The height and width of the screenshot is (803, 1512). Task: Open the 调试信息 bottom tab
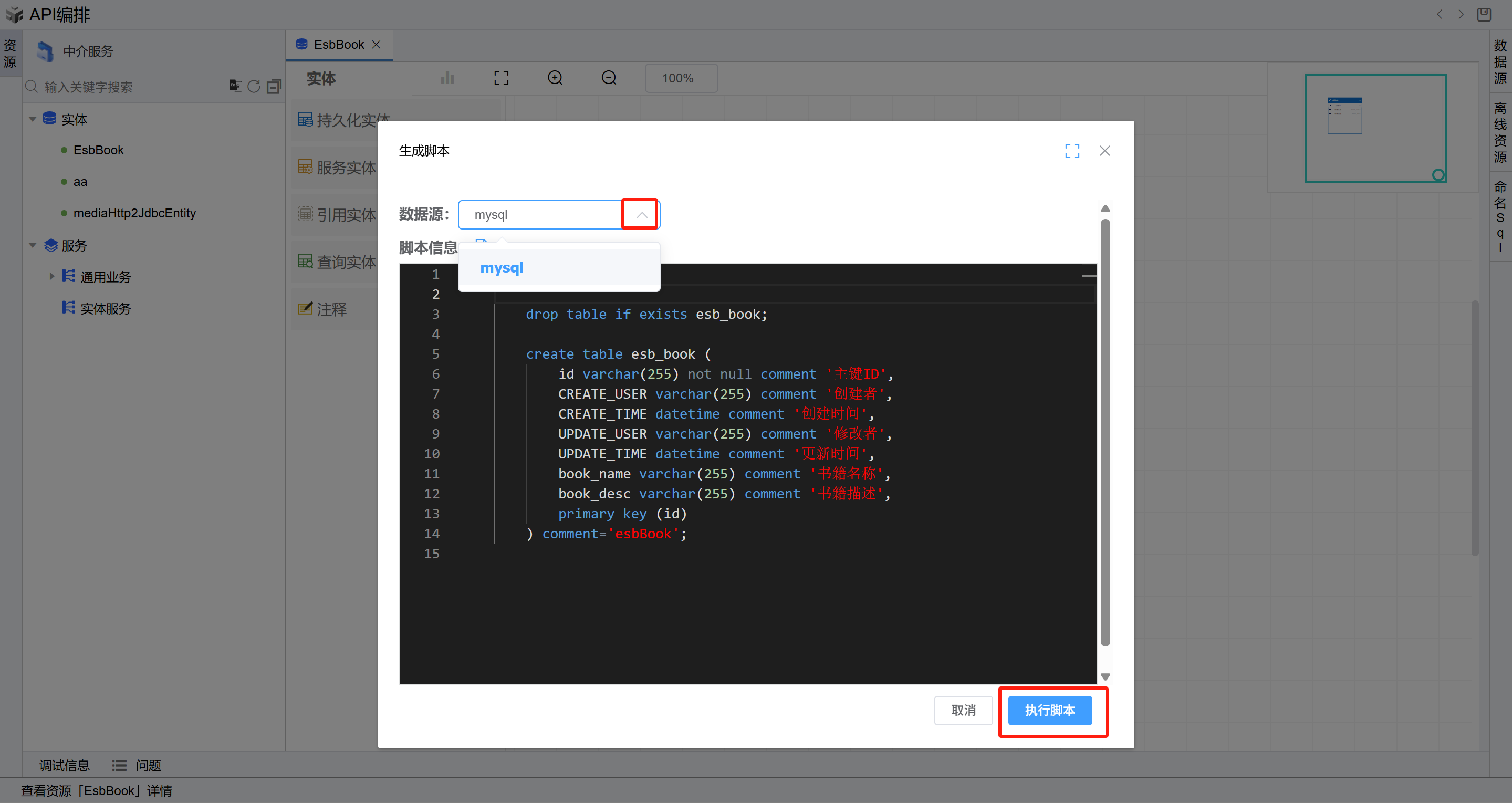64,765
